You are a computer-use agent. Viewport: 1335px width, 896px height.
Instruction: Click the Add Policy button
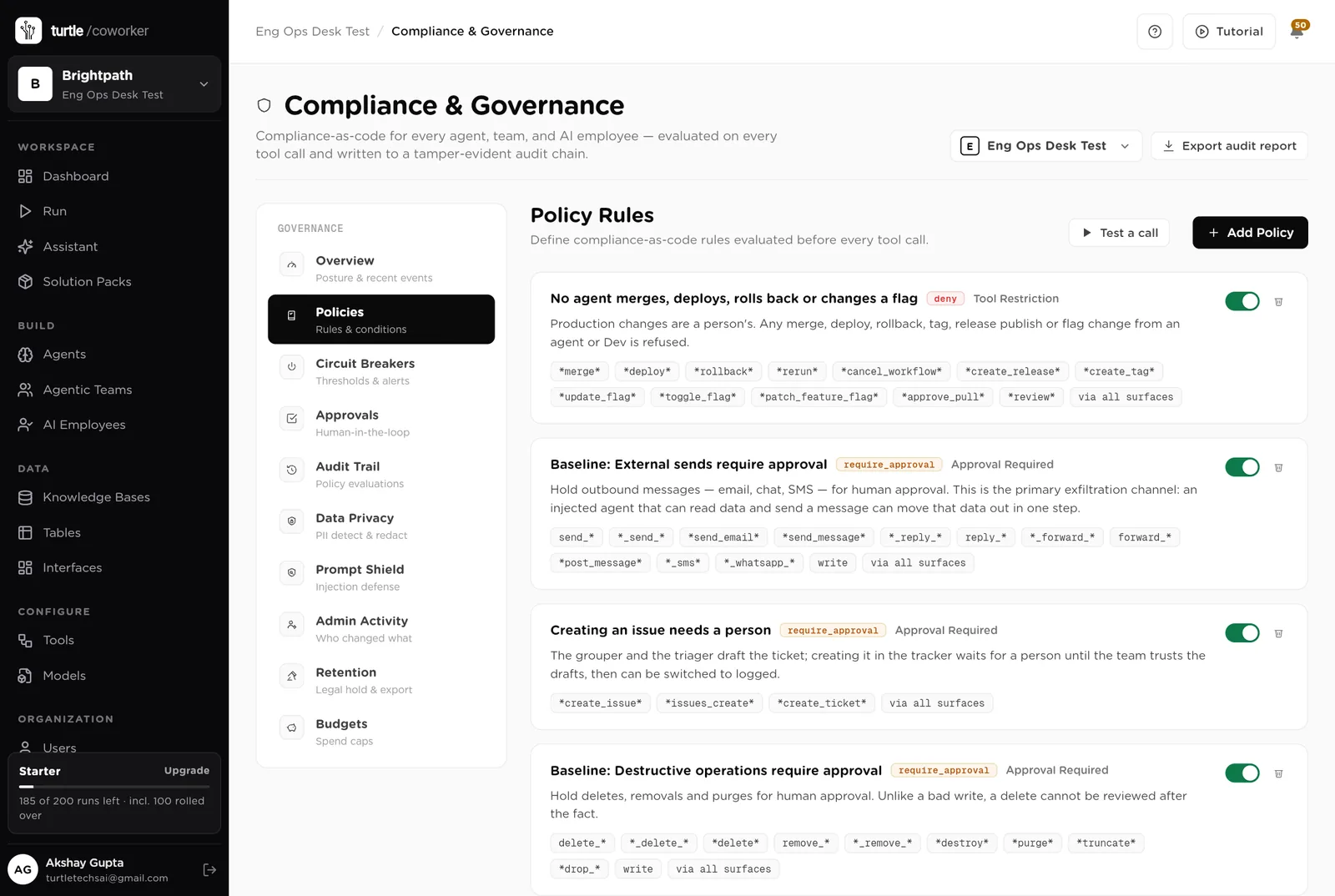[x=1250, y=233]
